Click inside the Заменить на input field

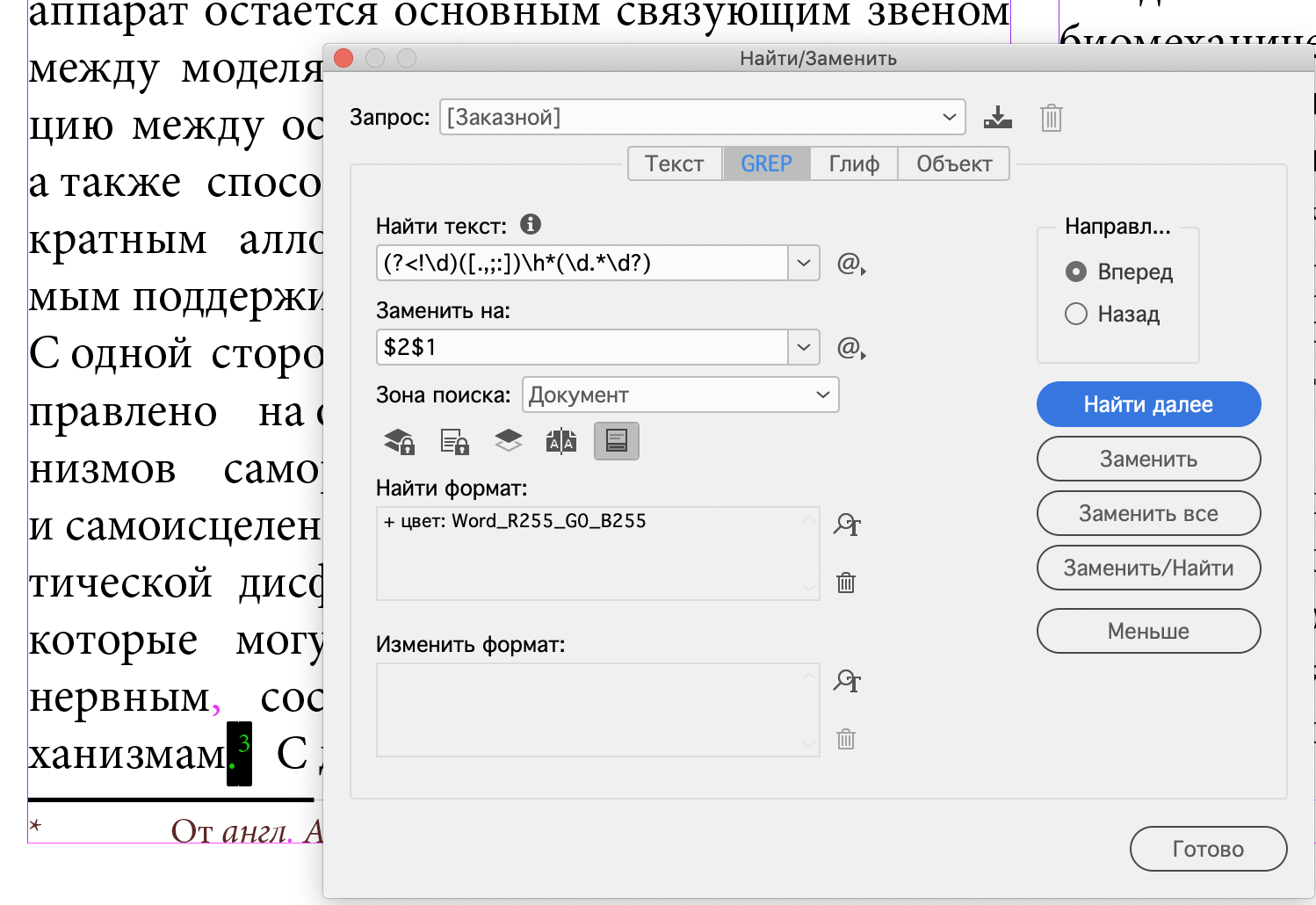point(582,348)
